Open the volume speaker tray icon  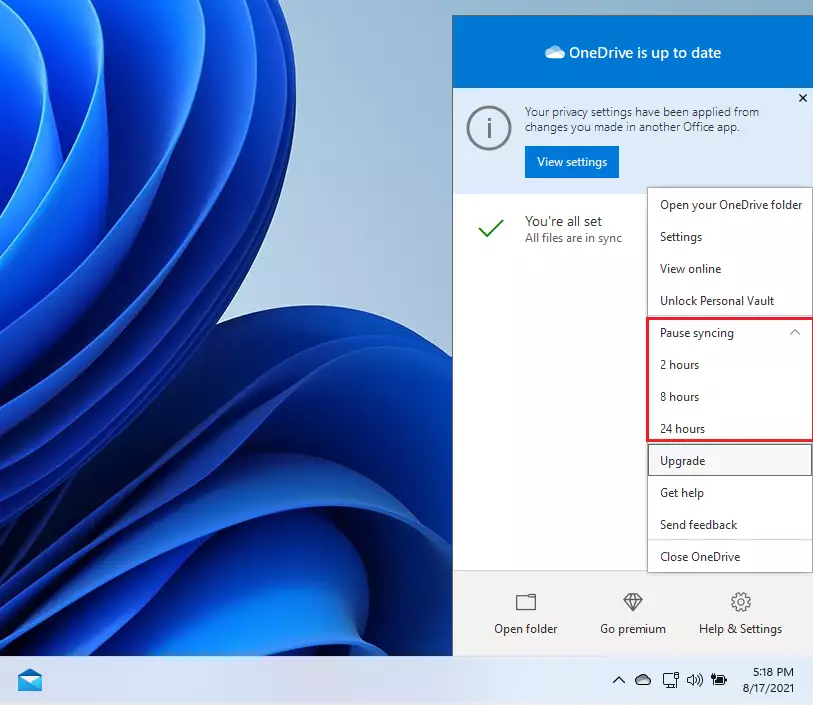click(695, 680)
